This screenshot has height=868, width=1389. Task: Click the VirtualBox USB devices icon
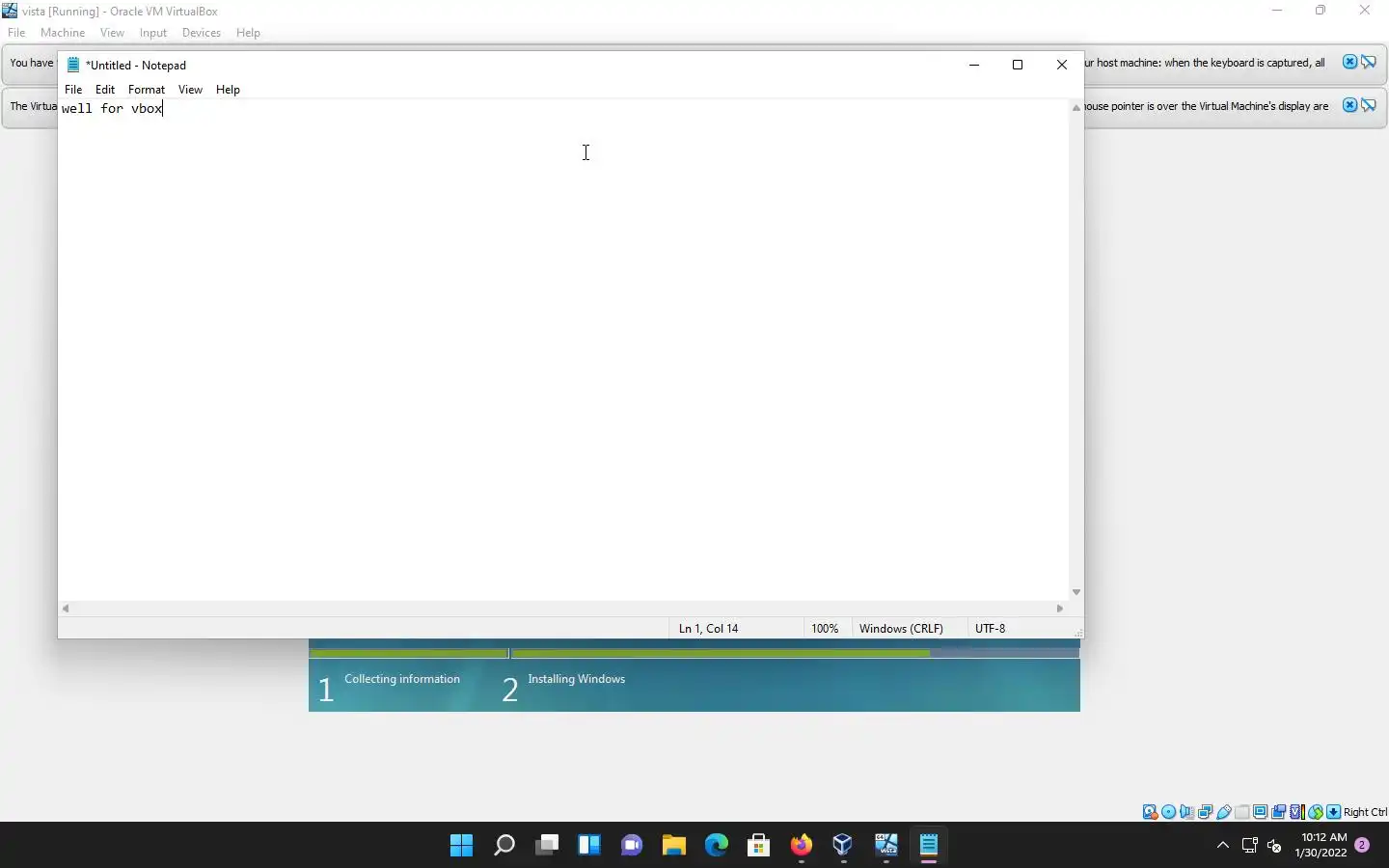1223,812
